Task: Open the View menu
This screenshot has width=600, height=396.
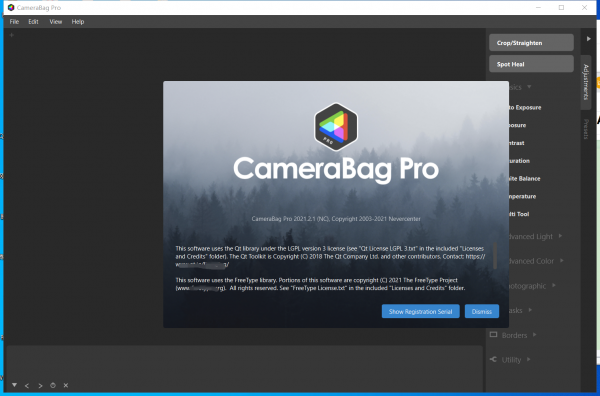Action: coord(55,22)
